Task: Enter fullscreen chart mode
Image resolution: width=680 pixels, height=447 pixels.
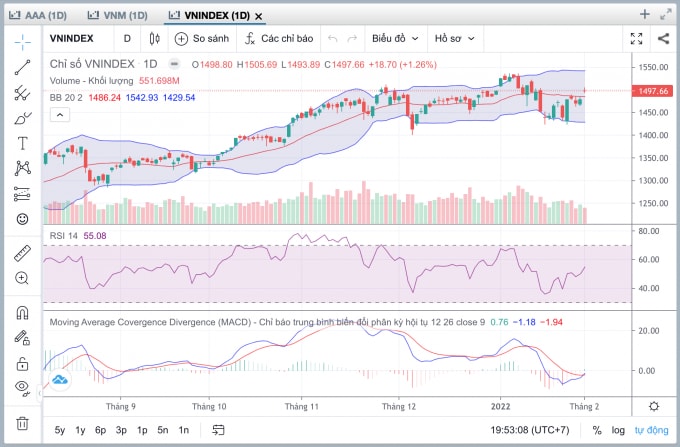Action: 636,39
